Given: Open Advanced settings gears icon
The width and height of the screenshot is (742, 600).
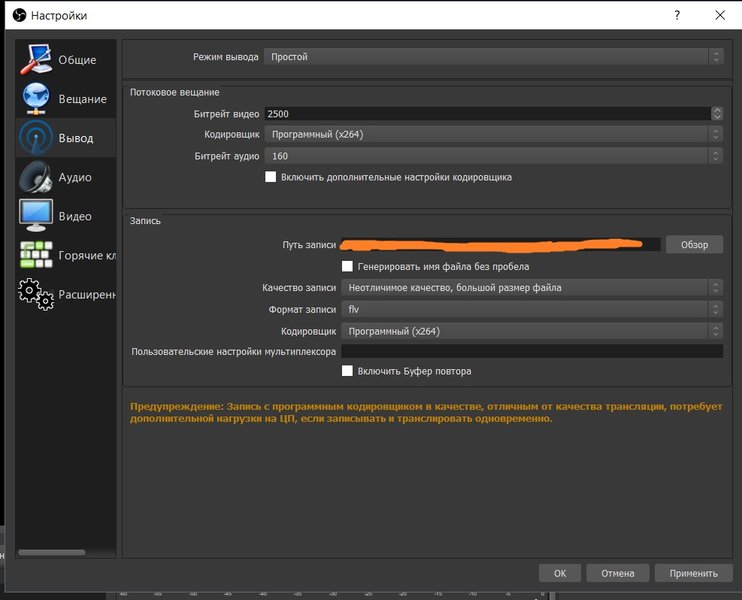Looking at the screenshot, I should click(x=36, y=294).
